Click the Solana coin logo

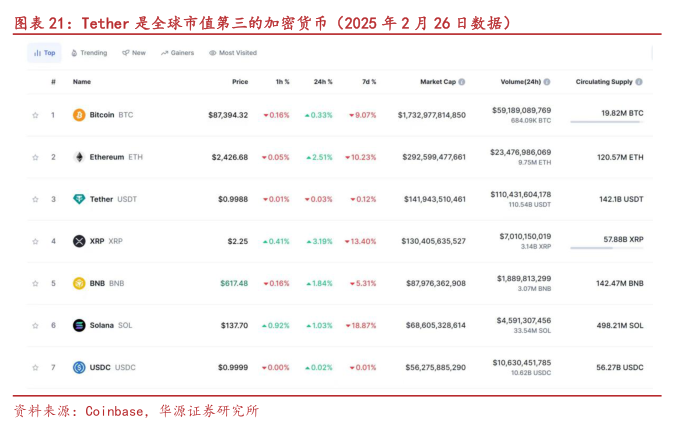[79, 325]
